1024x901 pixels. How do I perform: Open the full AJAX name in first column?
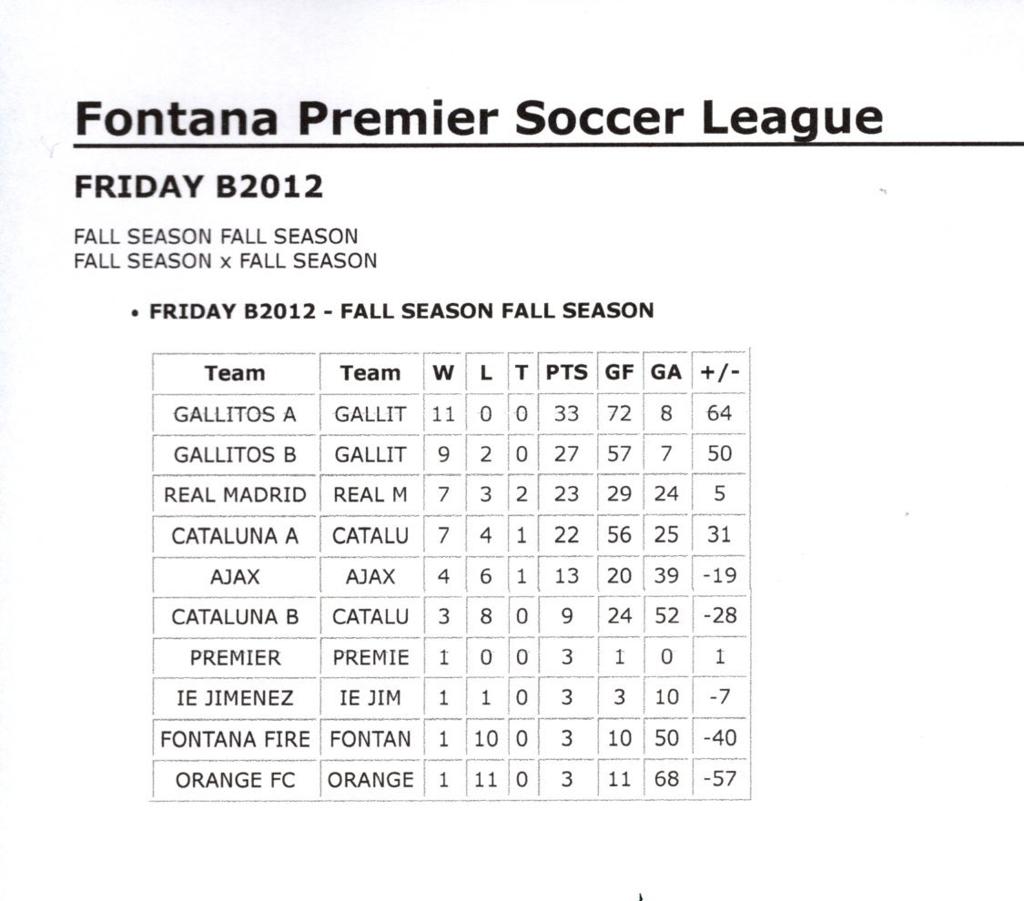click(235, 577)
